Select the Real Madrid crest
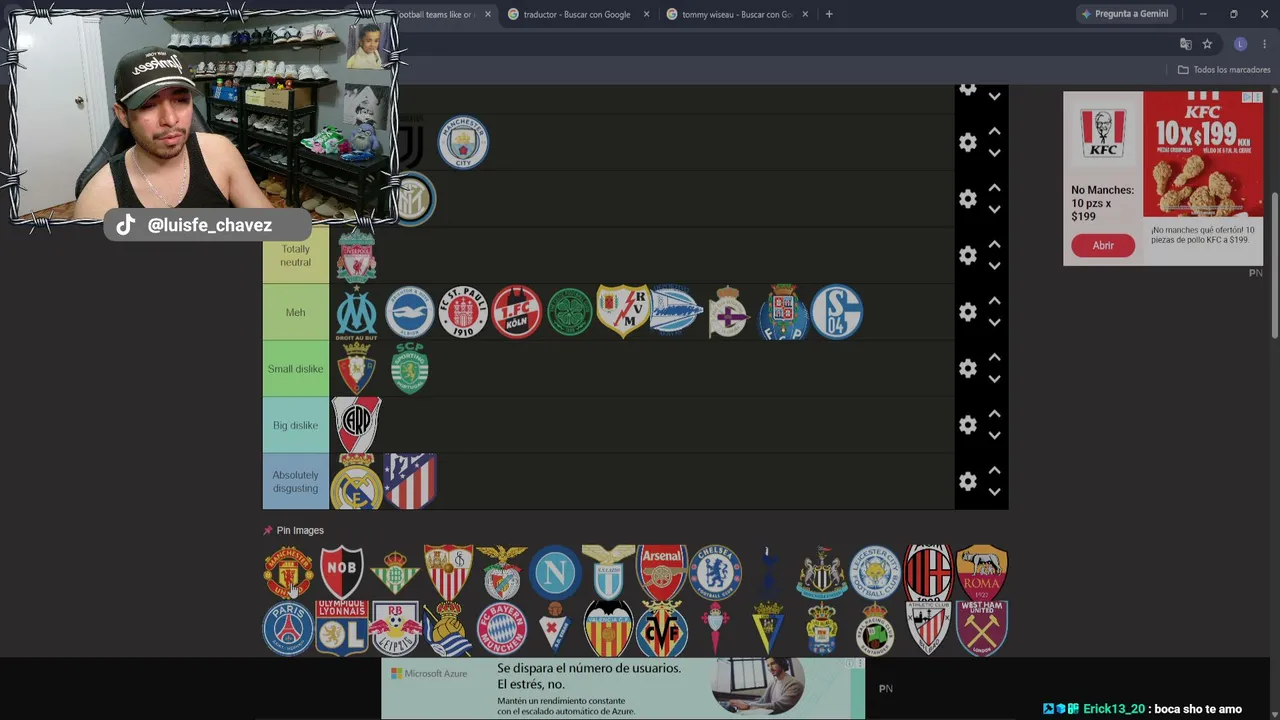The width and height of the screenshot is (1280, 720). click(356, 482)
